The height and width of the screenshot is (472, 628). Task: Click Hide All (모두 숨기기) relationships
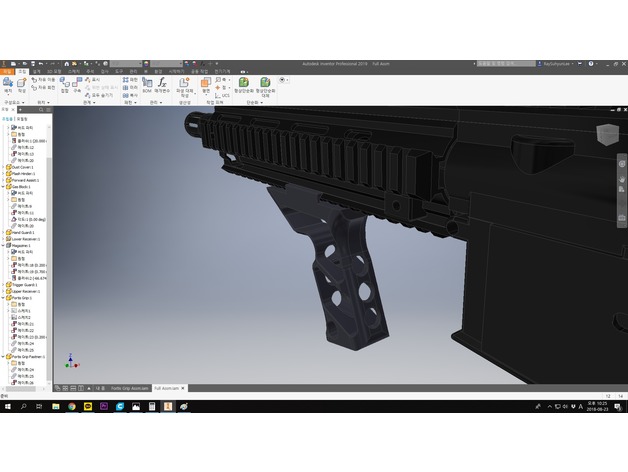point(99,95)
